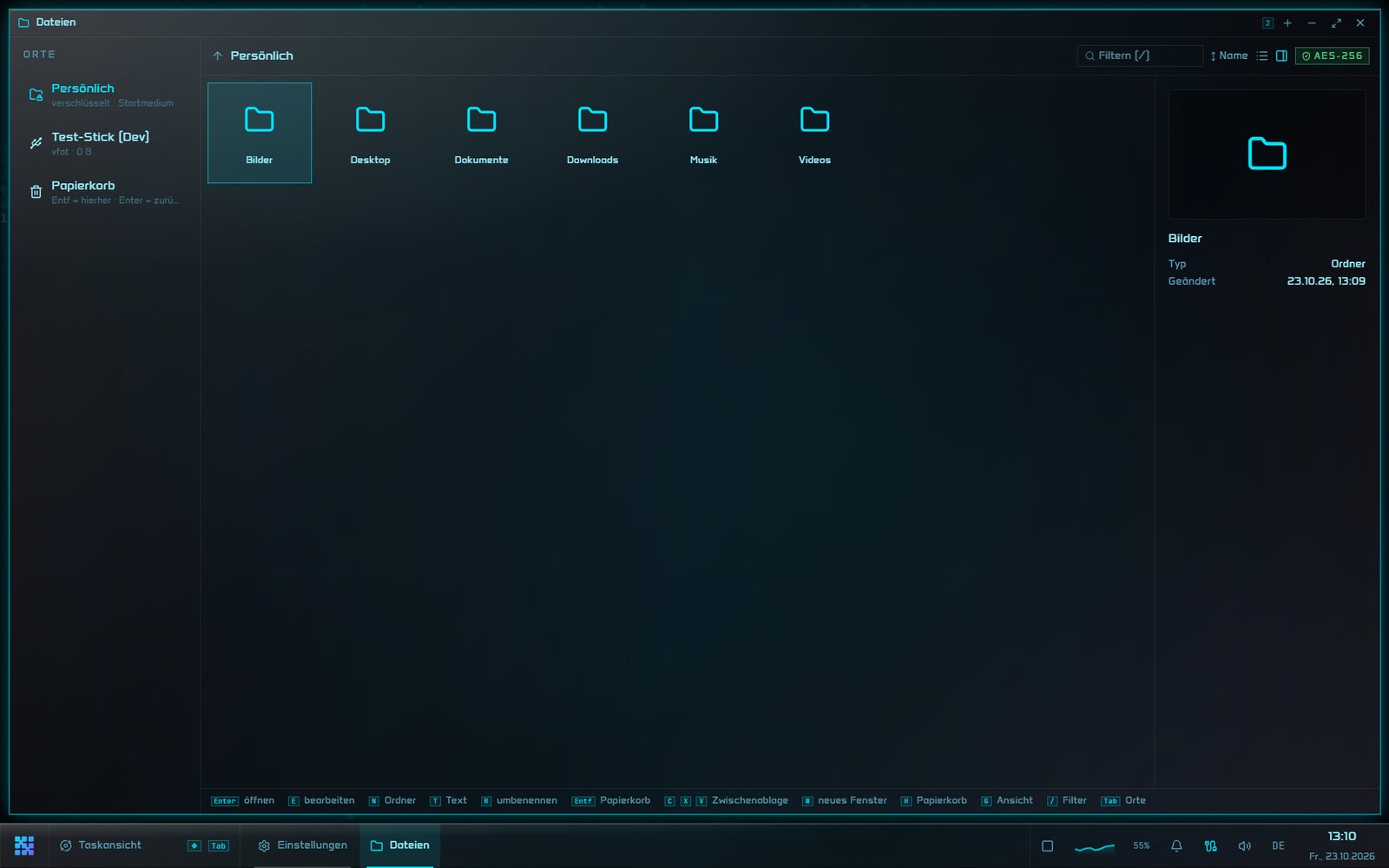
Task: Open the notifications bell in the tray
Action: [1176, 845]
